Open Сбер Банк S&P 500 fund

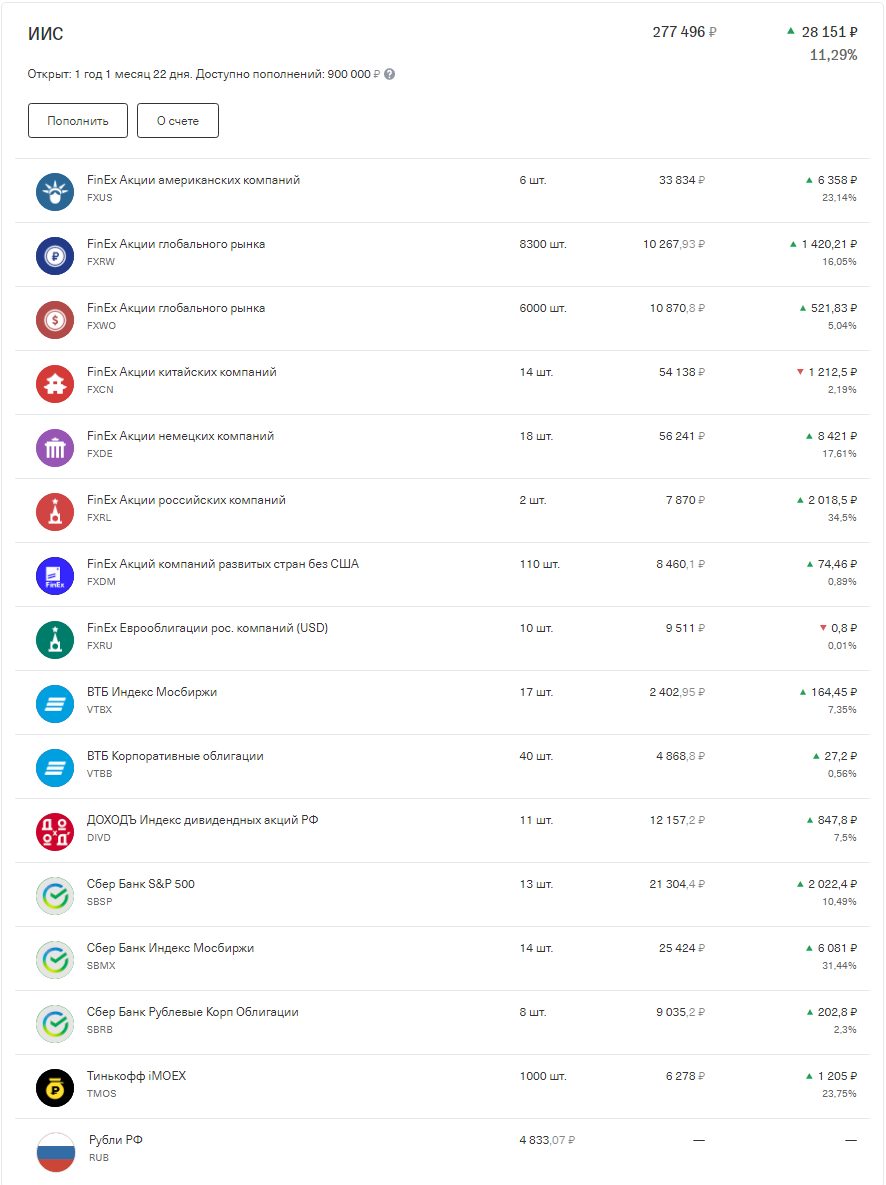(x=442, y=895)
